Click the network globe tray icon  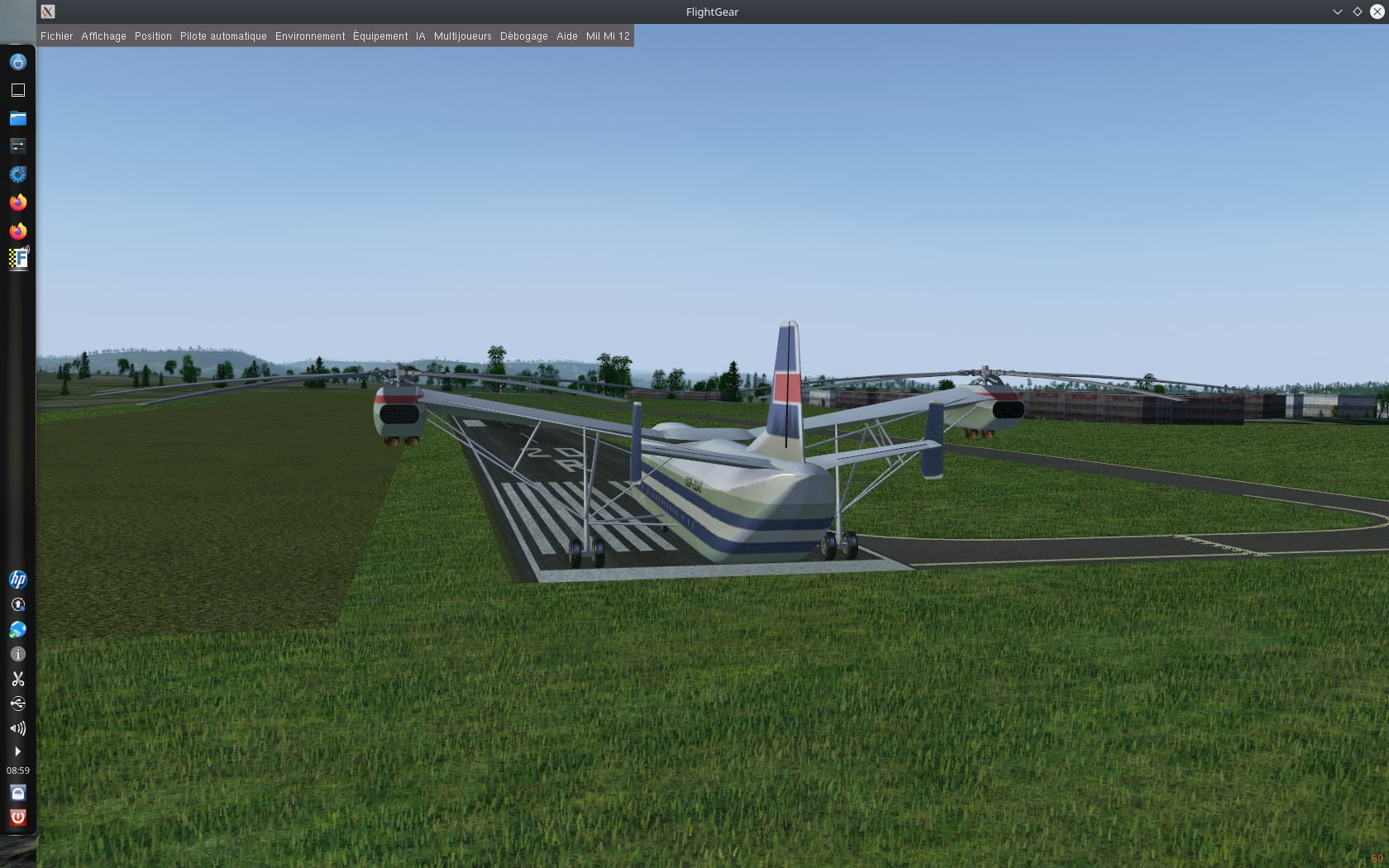pyautogui.click(x=18, y=629)
